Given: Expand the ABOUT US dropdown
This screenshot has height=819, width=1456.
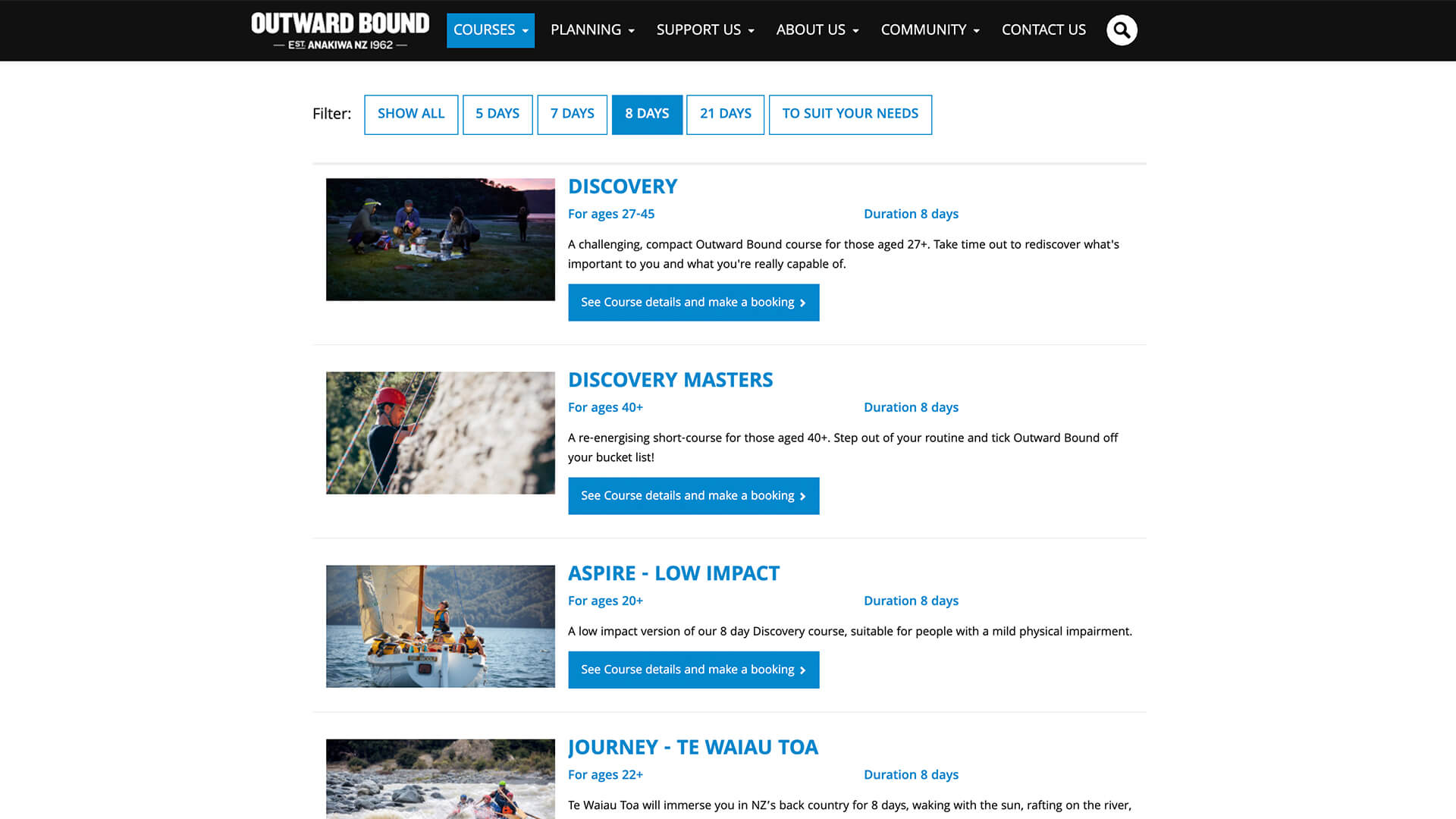Looking at the screenshot, I should [x=817, y=30].
